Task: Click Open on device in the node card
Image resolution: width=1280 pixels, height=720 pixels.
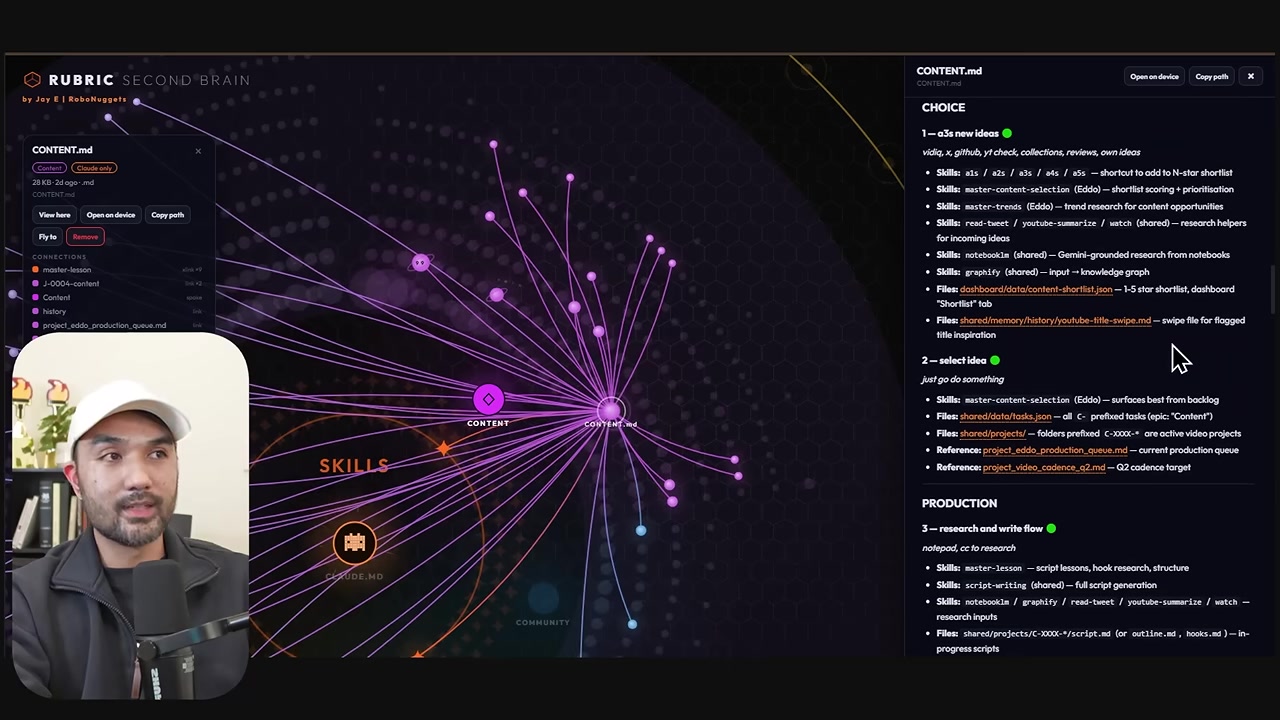Action: (111, 215)
